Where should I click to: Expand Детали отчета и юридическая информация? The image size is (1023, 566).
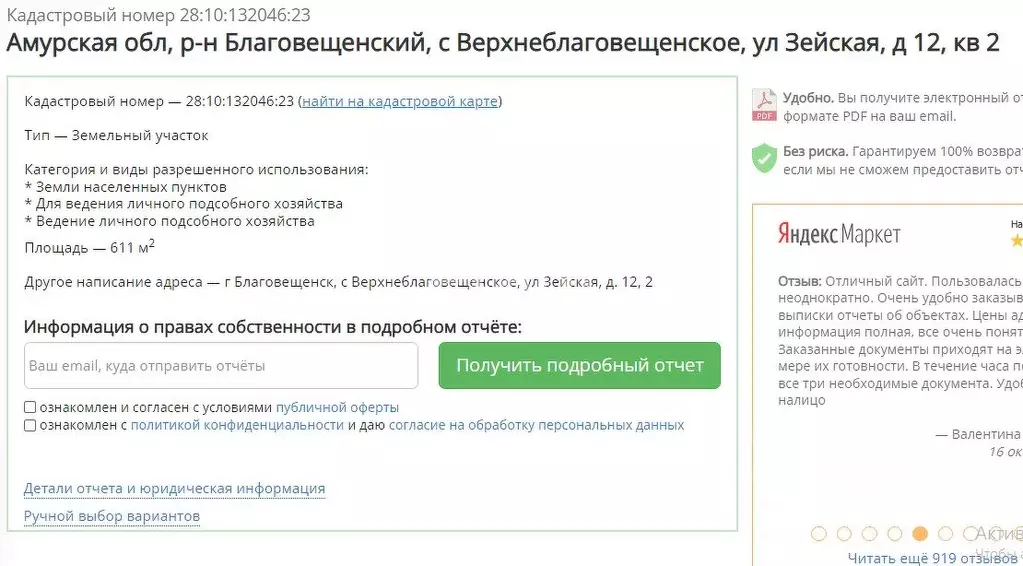(174, 489)
